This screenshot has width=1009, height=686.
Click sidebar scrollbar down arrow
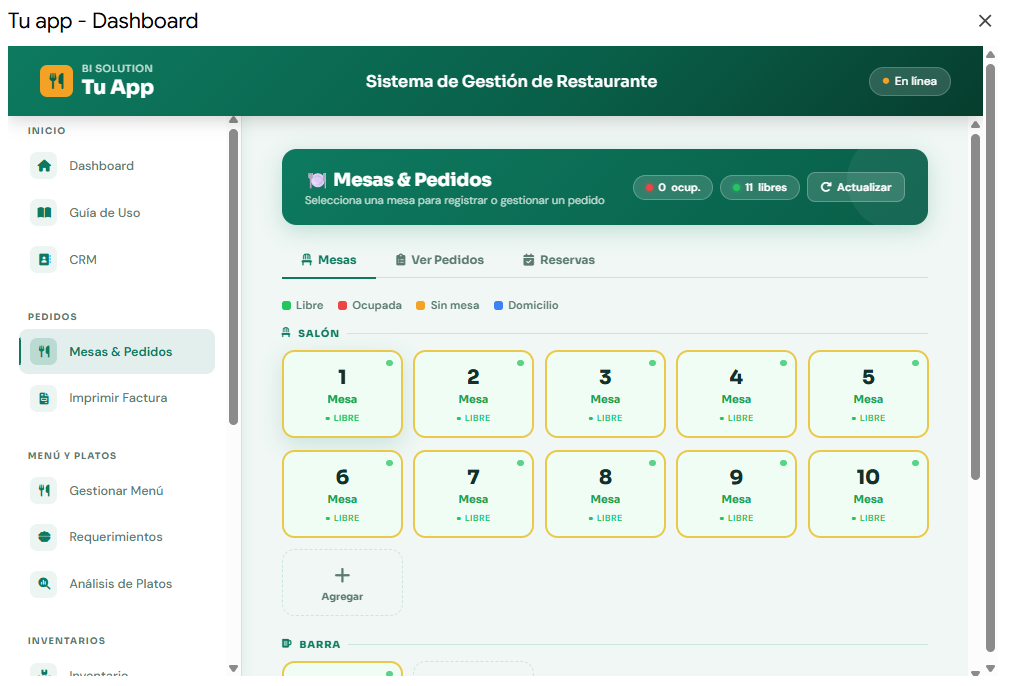[234, 669]
